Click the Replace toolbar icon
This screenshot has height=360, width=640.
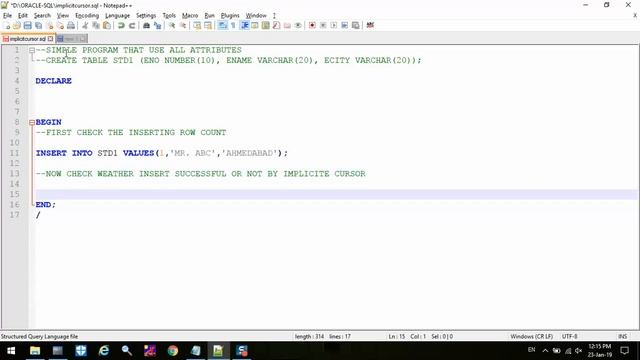(x=157, y=25)
